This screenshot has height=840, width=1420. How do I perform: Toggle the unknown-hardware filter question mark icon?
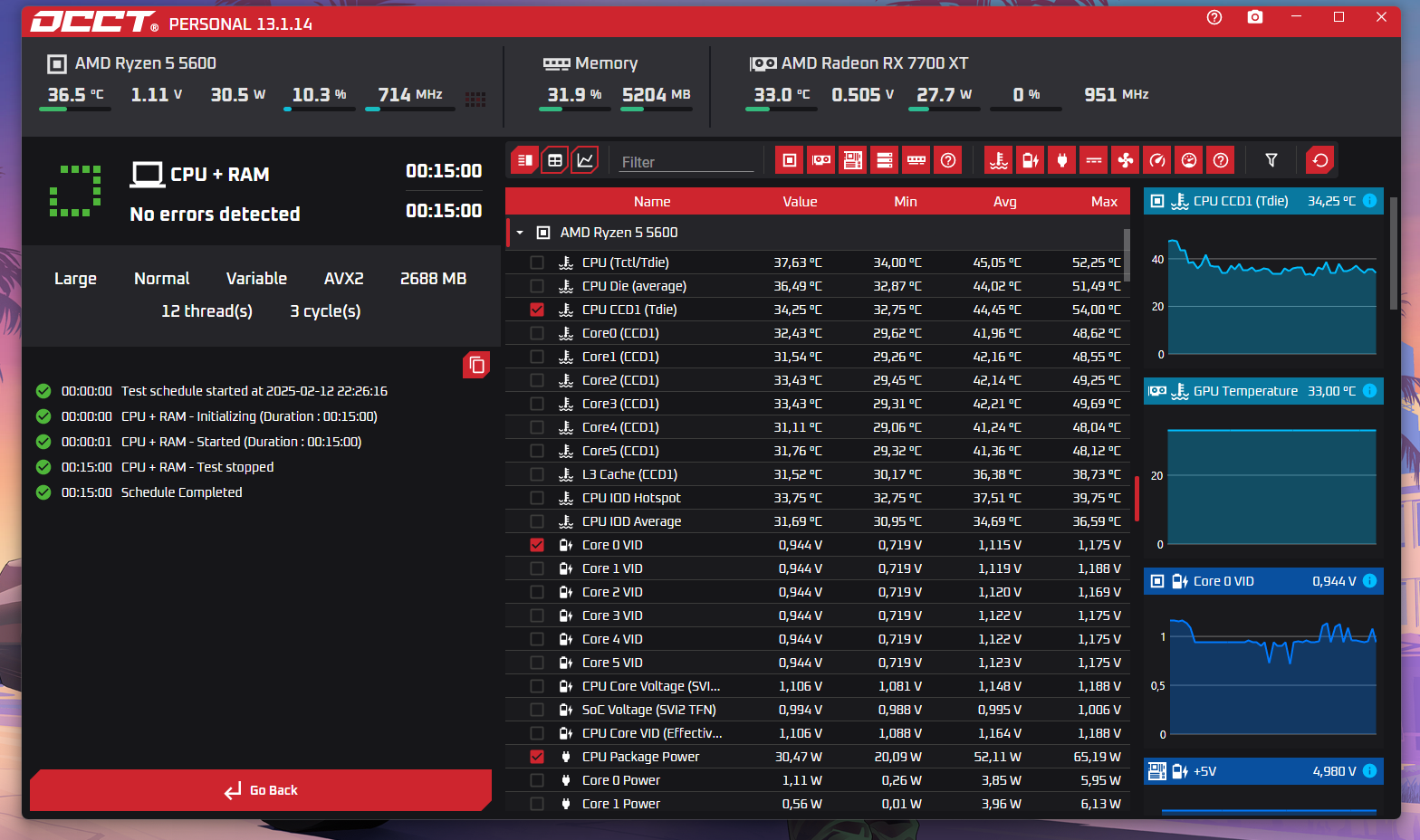click(948, 160)
